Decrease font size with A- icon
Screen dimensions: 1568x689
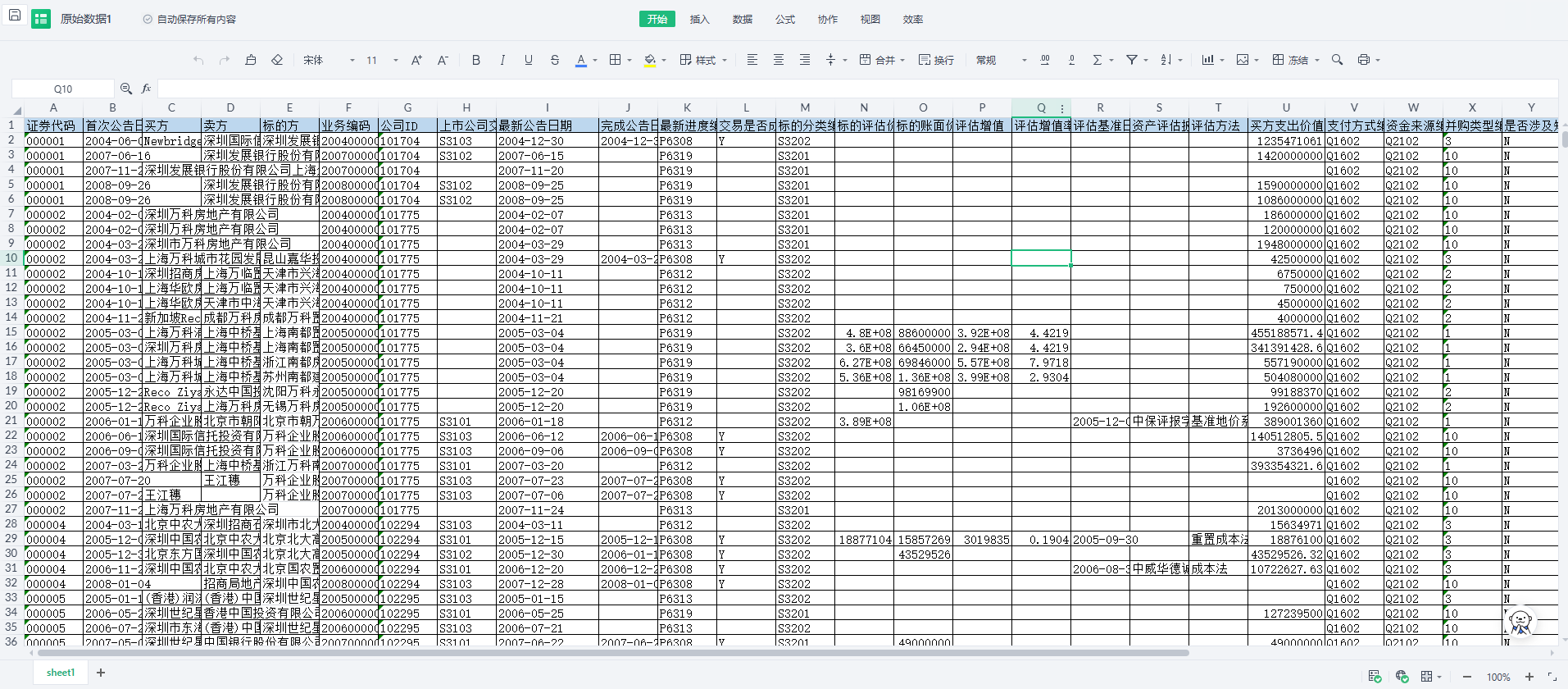[443, 60]
